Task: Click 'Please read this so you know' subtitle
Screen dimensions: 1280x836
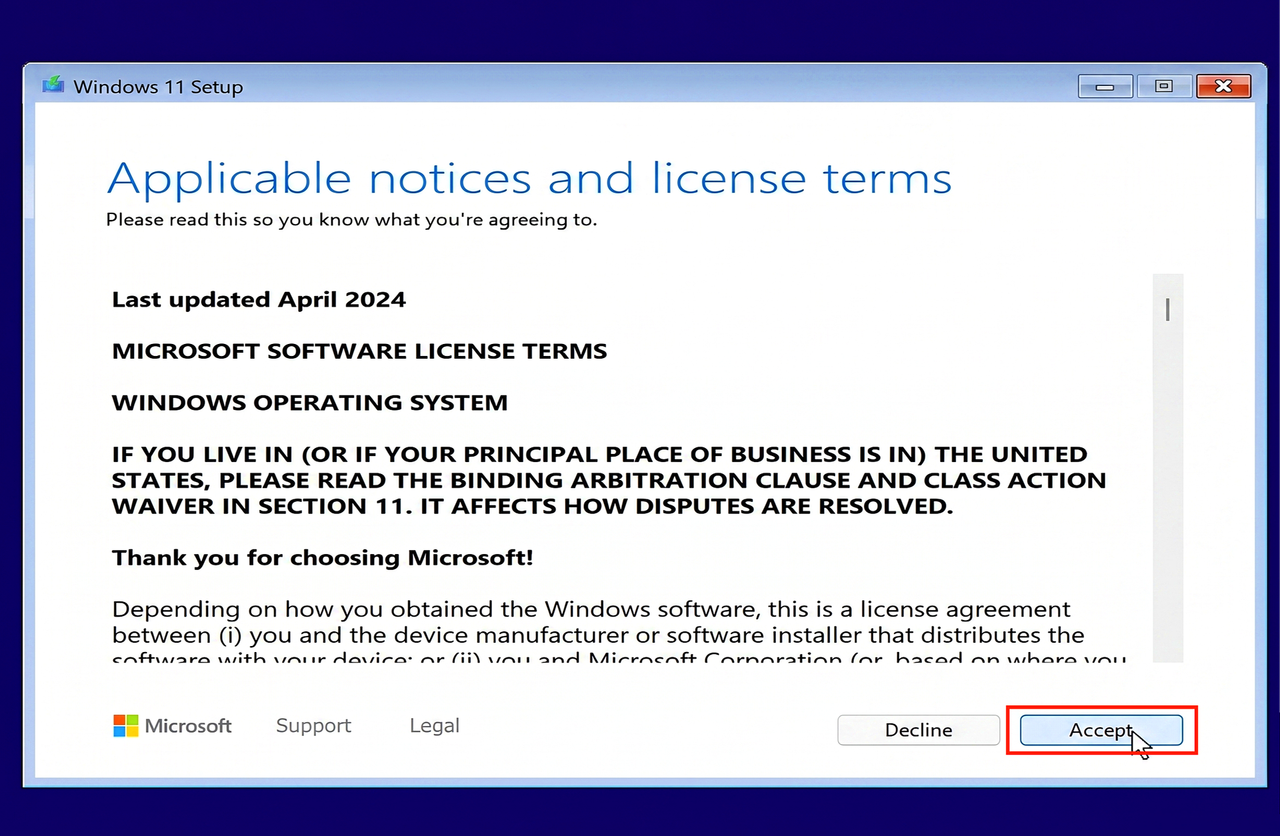Action: [x=352, y=219]
